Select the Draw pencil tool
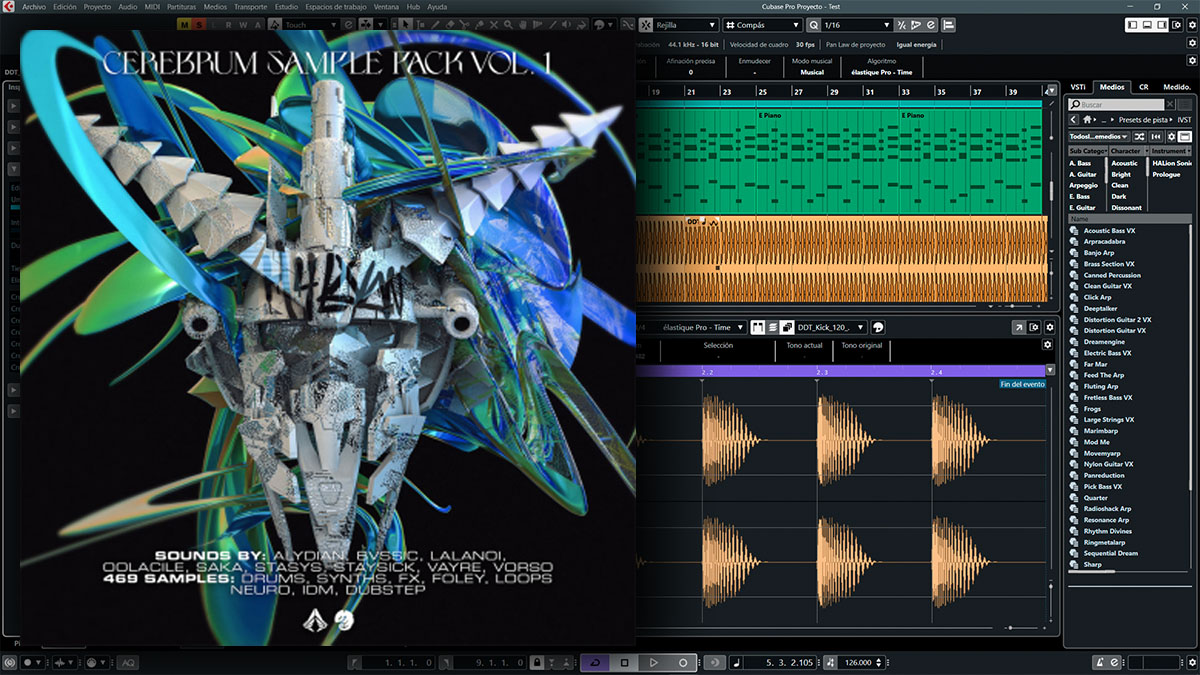Screen dimensions: 1200x675 click(436, 24)
